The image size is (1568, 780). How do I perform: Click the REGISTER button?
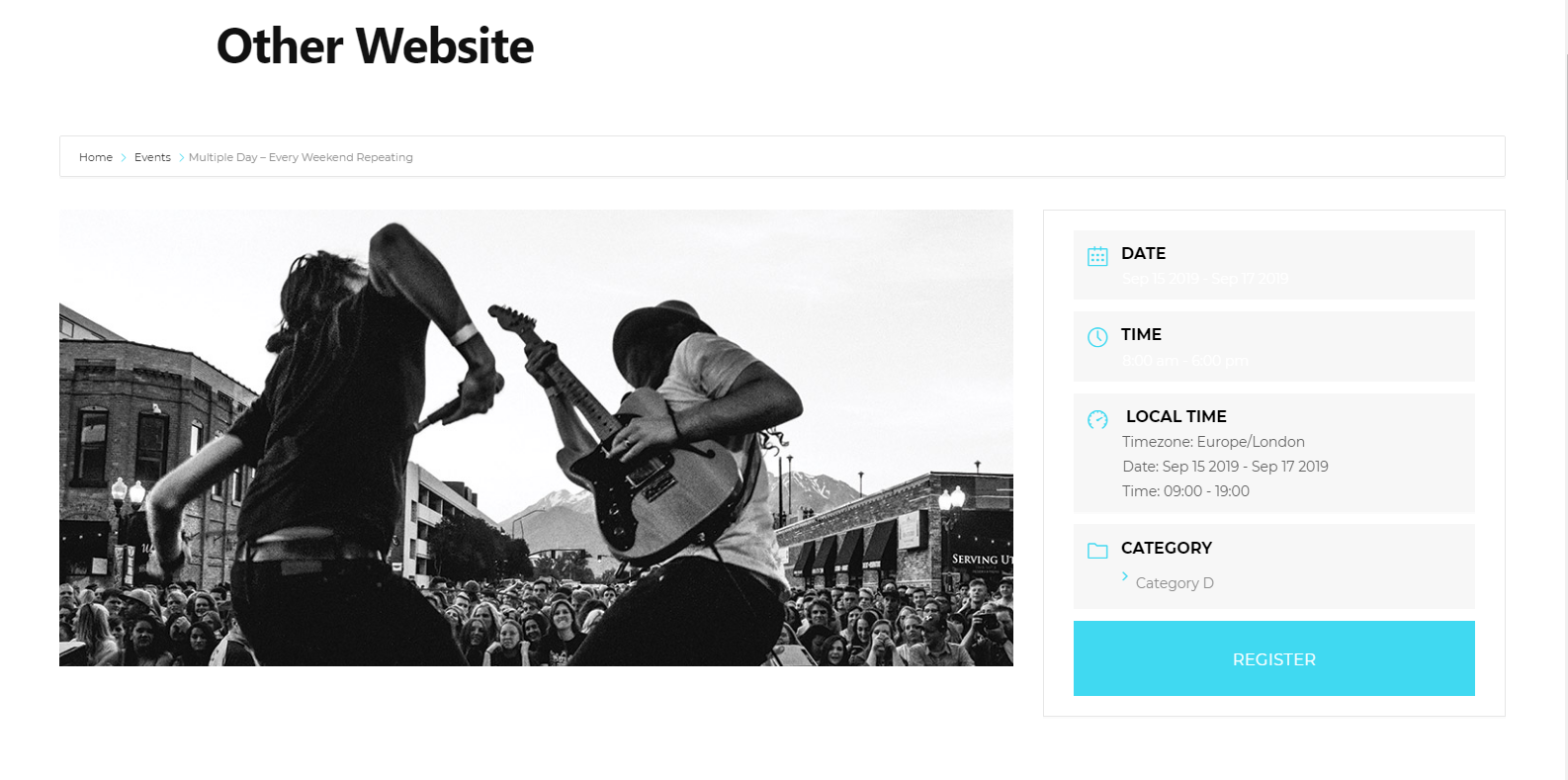click(x=1273, y=658)
